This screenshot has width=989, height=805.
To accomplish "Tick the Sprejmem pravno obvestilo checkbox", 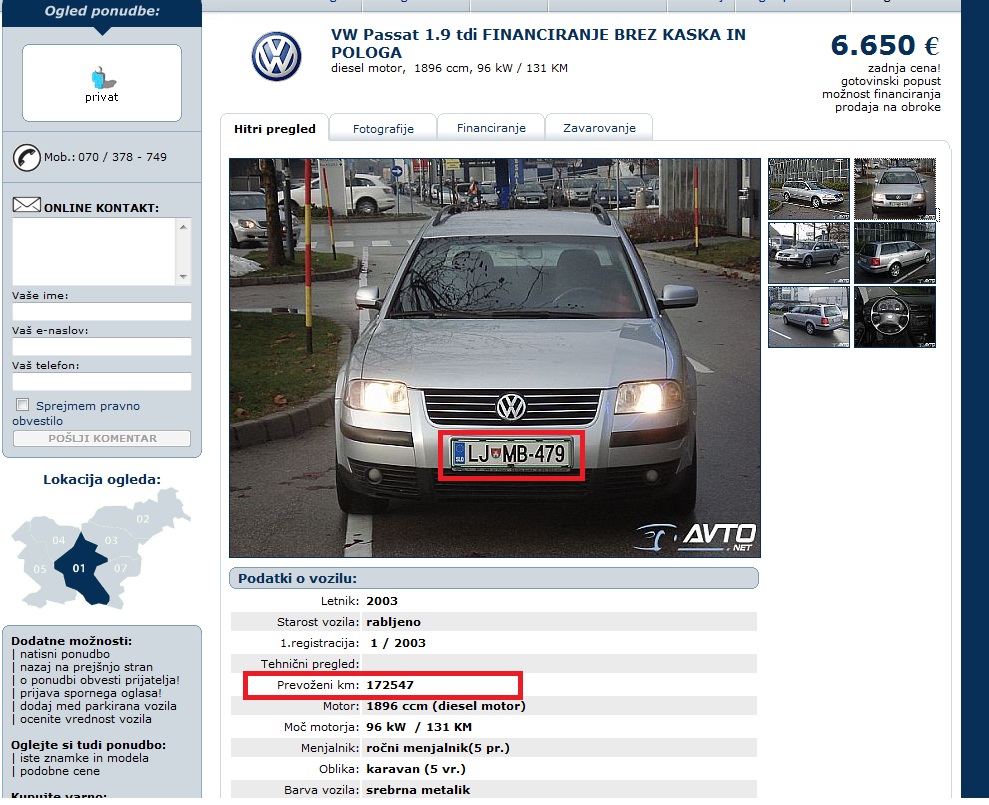I will 23,404.
